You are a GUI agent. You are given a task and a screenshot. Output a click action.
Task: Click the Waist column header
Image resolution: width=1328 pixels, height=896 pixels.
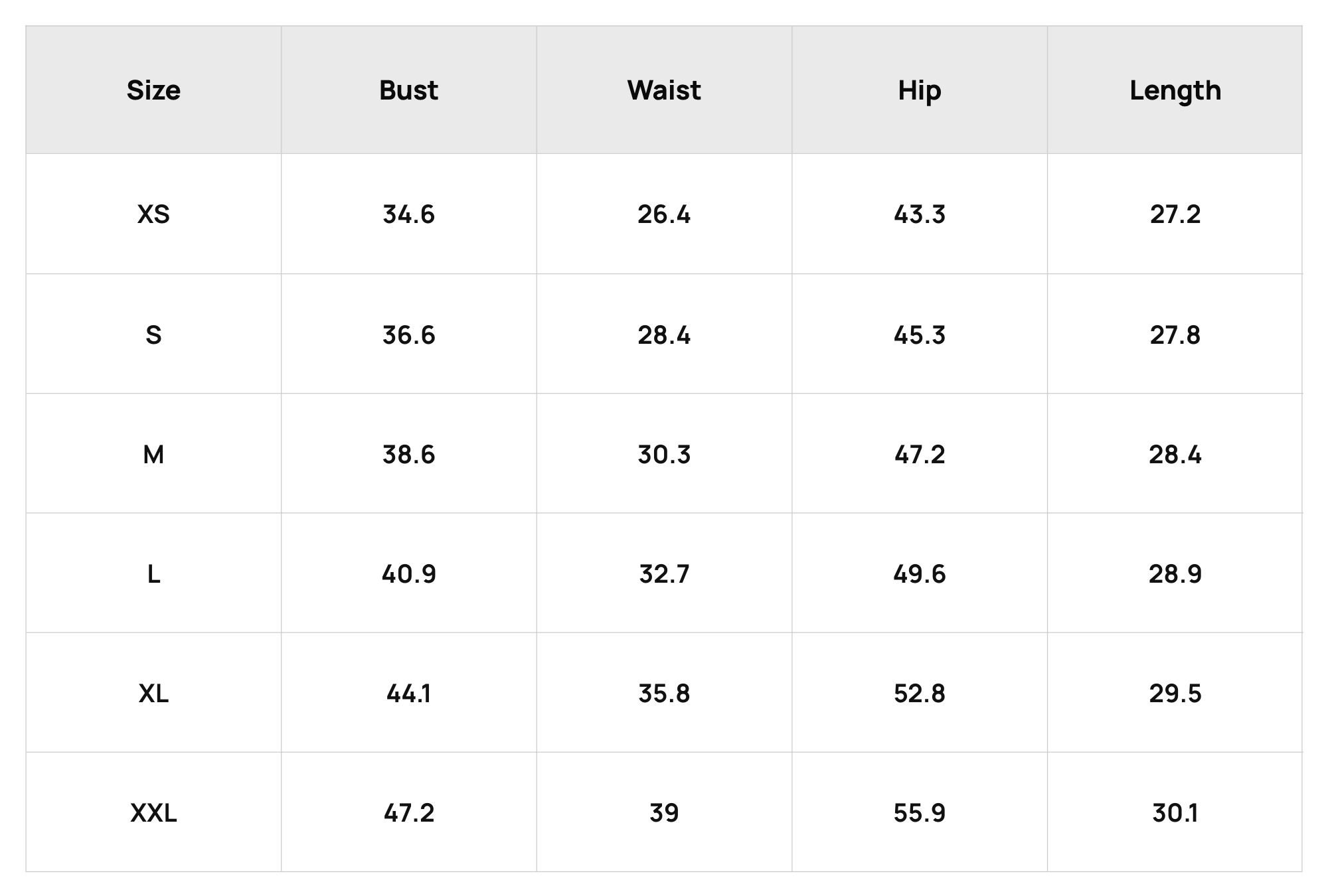(x=664, y=90)
